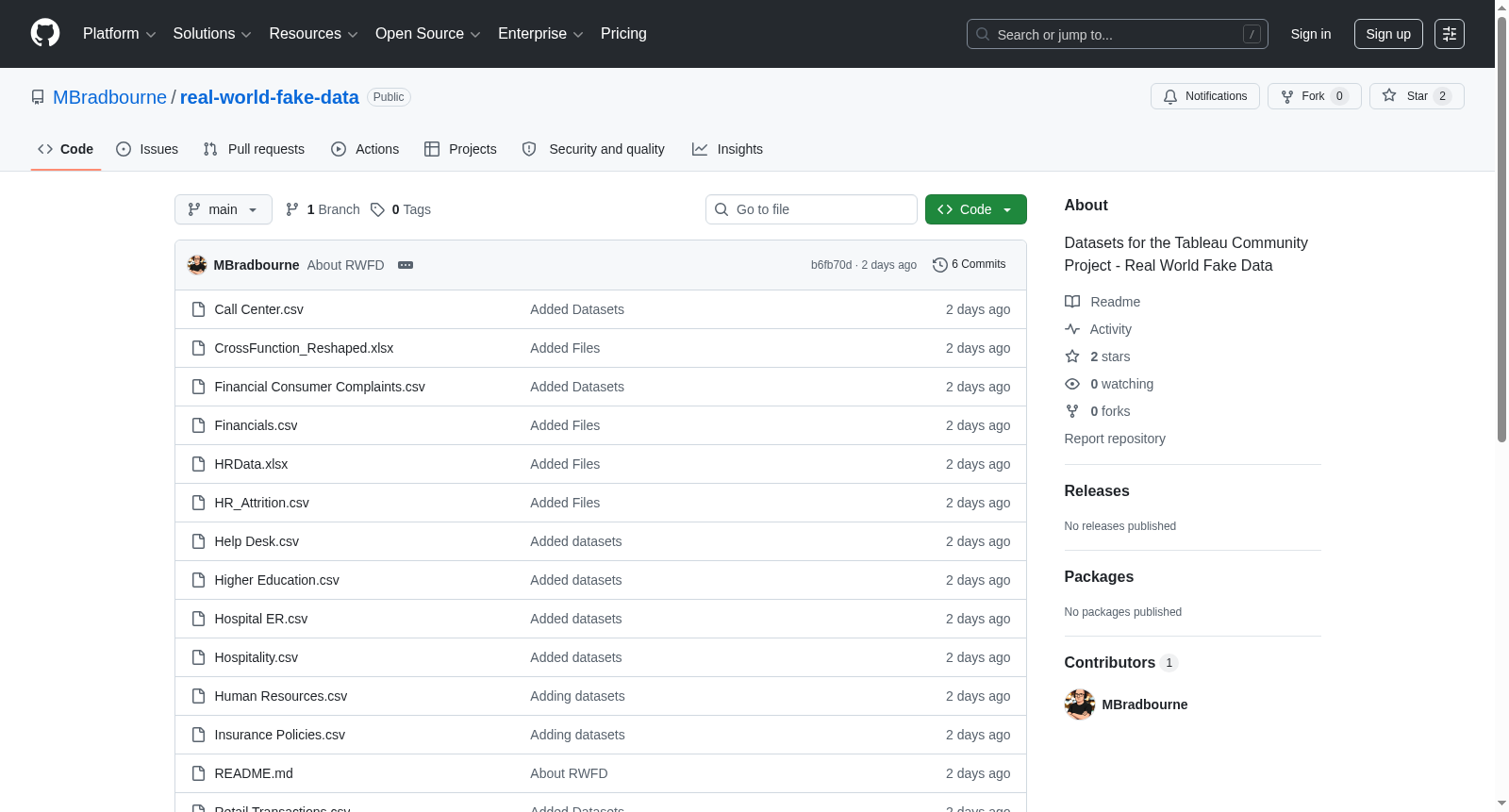The width and height of the screenshot is (1509, 812).
Task: Expand the Open Source menu
Action: 428,34
